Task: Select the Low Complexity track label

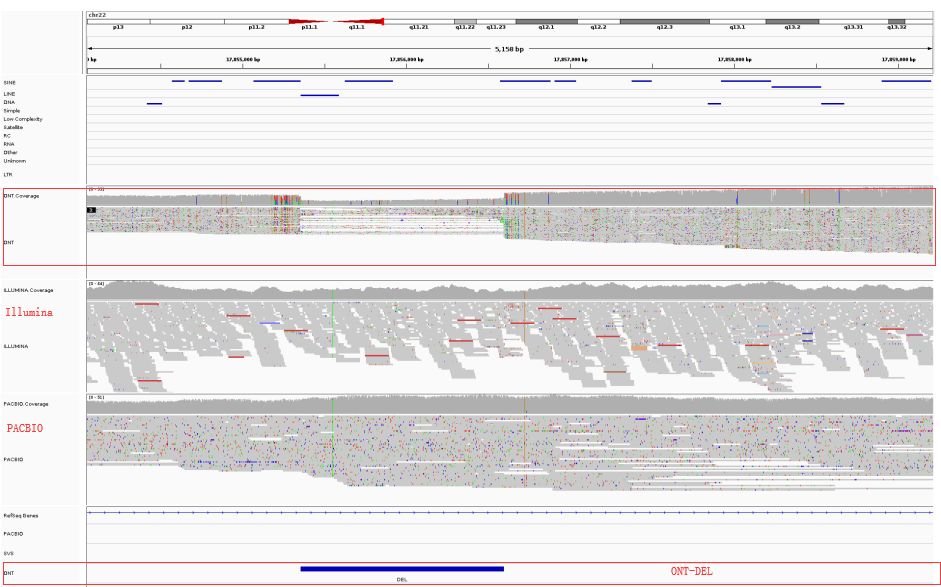Action: [22, 119]
